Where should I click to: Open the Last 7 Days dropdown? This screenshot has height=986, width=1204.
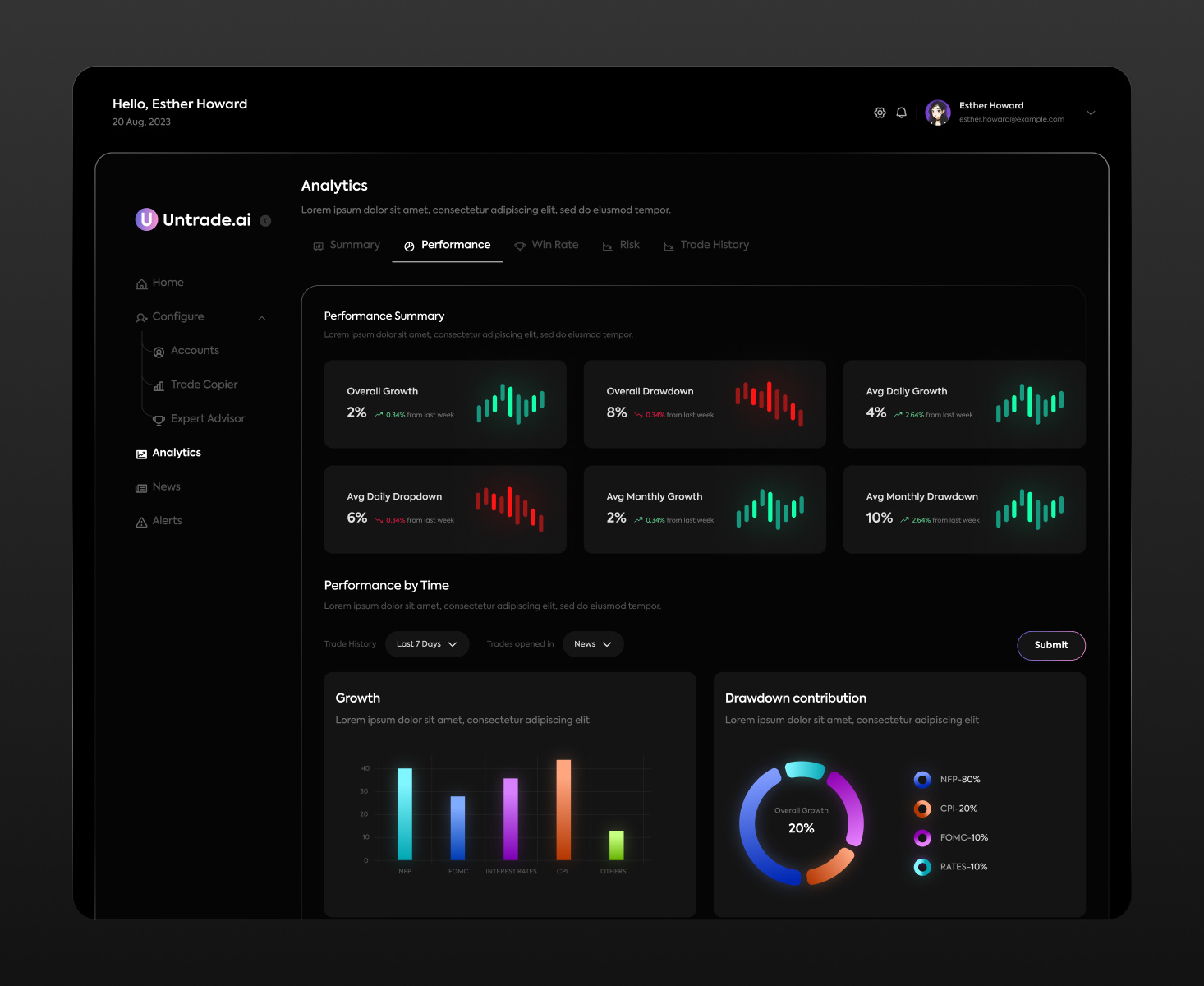427,644
